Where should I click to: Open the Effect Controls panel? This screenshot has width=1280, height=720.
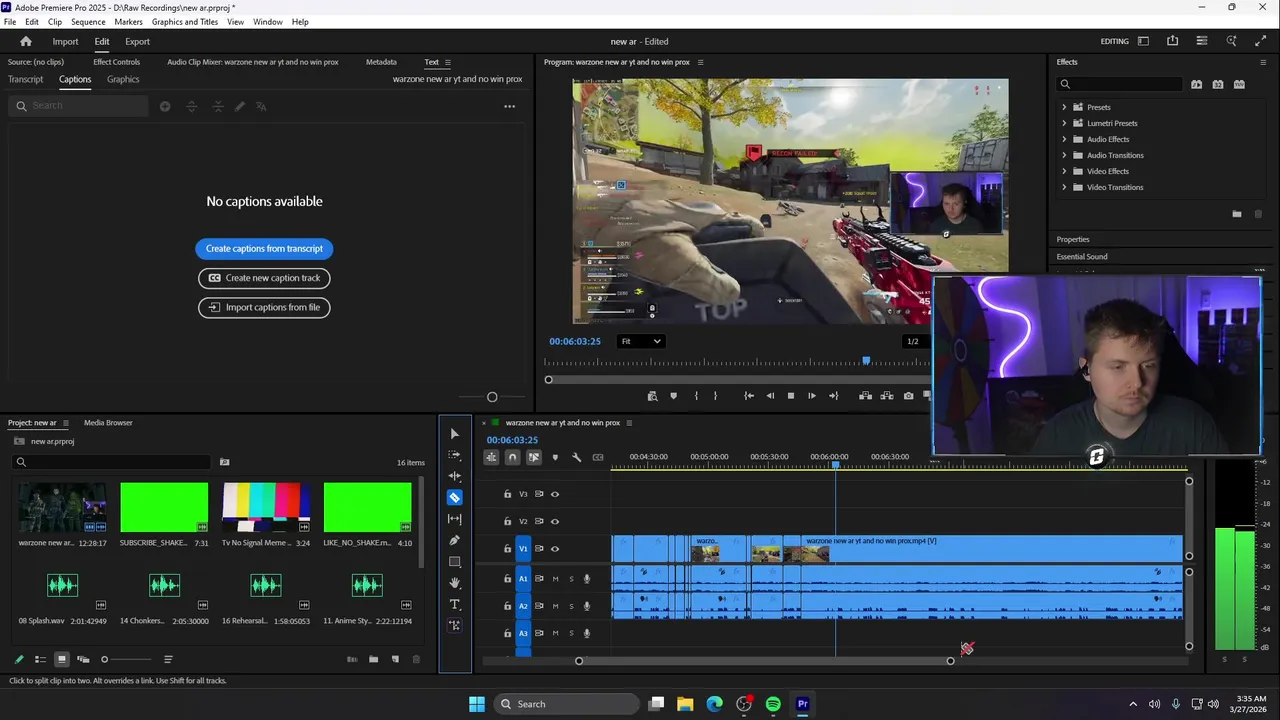point(116,62)
